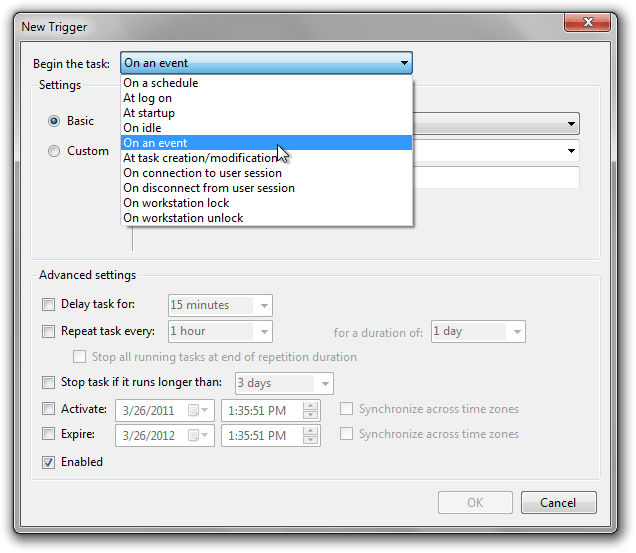The height and width of the screenshot is (553, 636).
Task: Select the Basic radio button
Action: click(54, 121)
